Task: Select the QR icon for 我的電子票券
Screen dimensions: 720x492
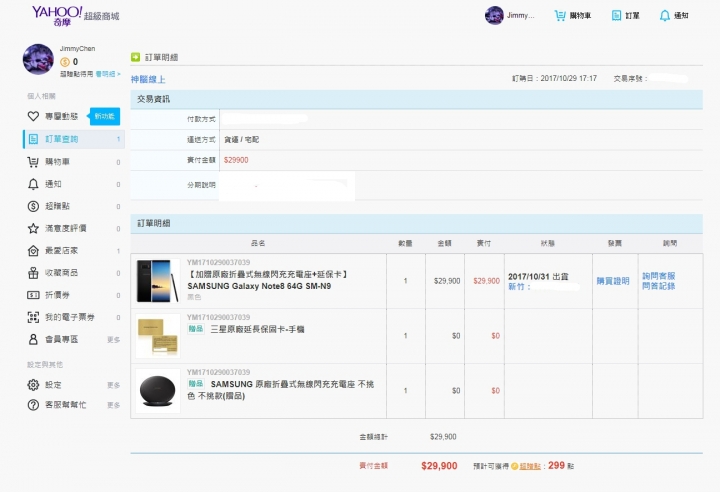Action: (33, 317)
